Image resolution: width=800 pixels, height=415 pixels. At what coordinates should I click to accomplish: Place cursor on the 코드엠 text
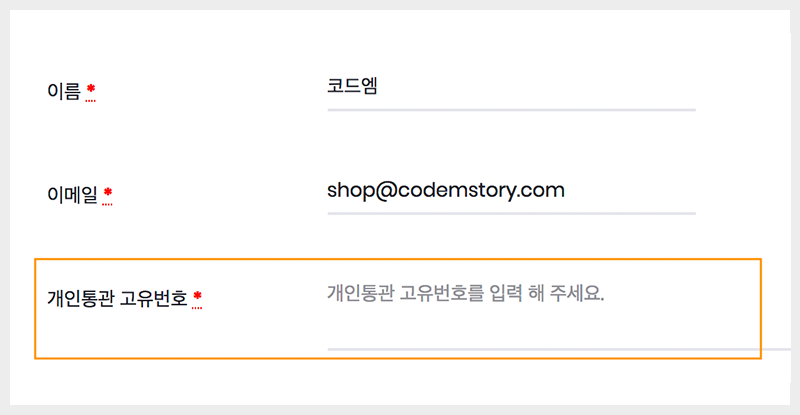coord(352,87)
